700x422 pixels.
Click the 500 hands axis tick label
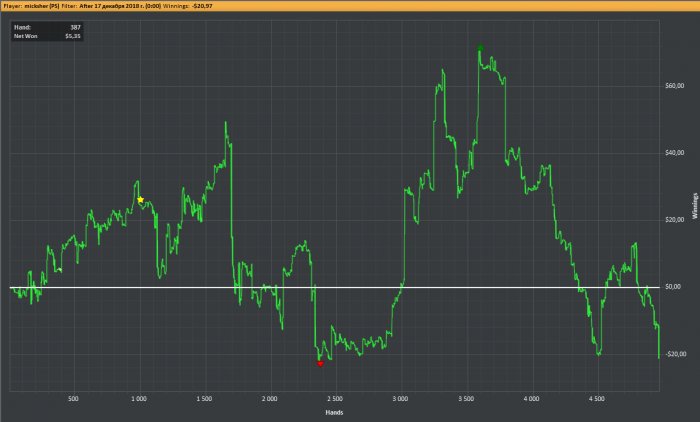coord(73,399)
